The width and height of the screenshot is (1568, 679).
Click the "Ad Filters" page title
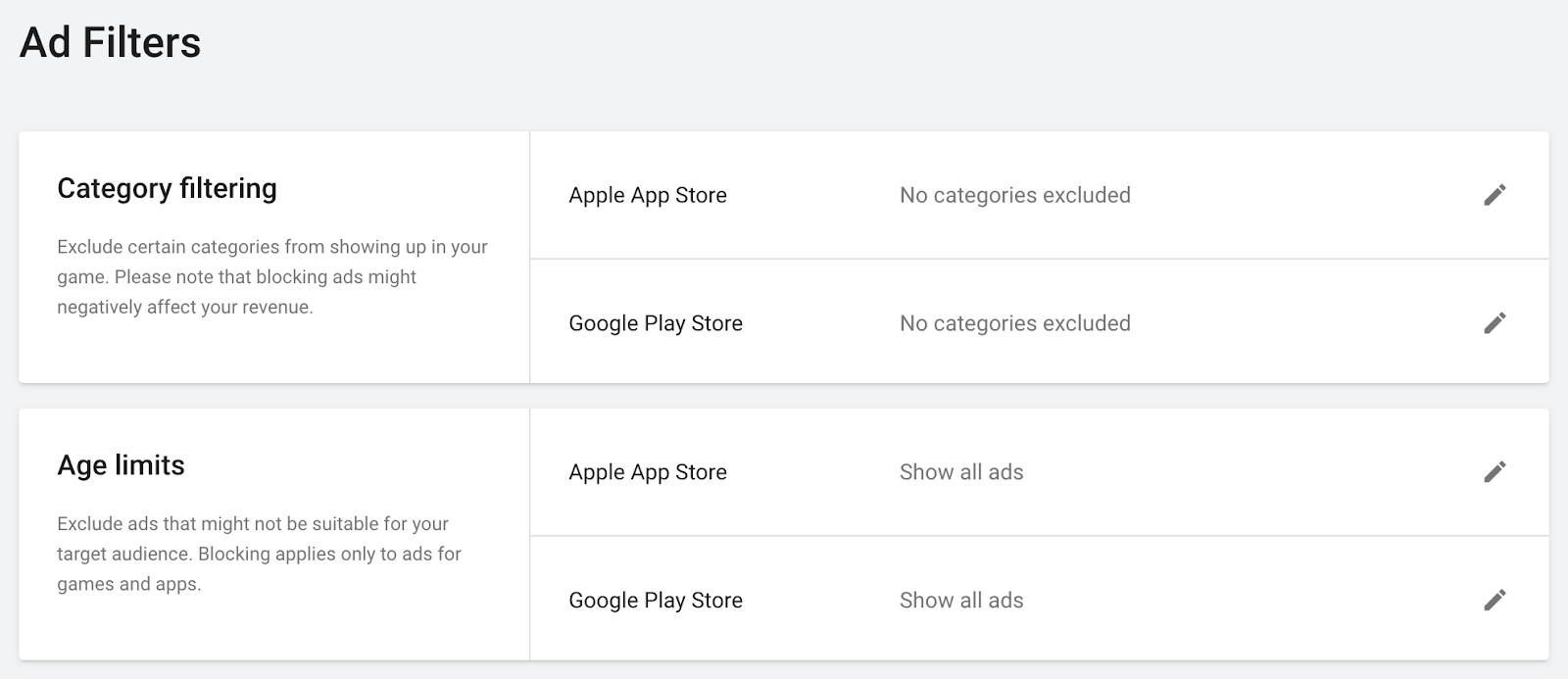click(111, 43)
